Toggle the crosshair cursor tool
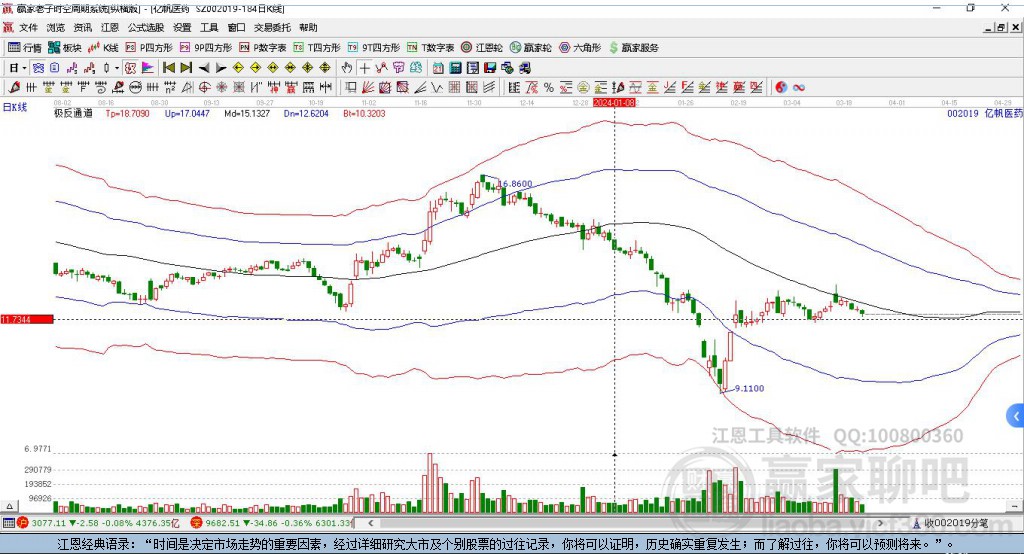The height and width of the screenshot is (554, 1024). (365, 68)
